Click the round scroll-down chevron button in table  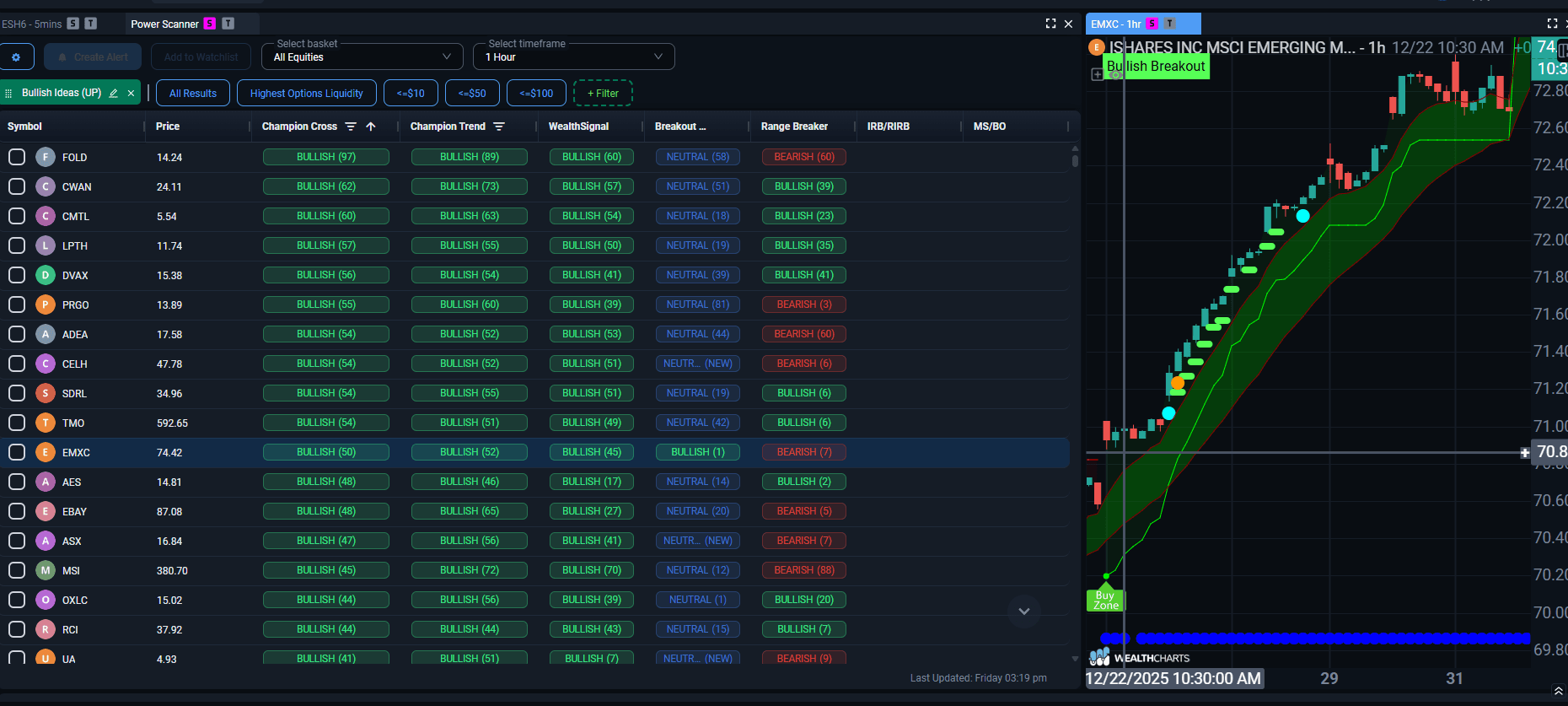[1024, 612]
